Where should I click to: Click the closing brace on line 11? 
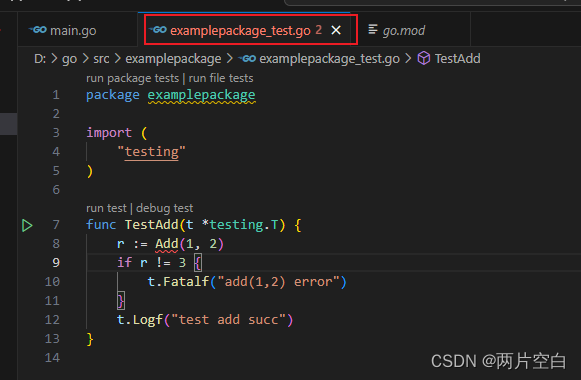click(x=121, y=301)
